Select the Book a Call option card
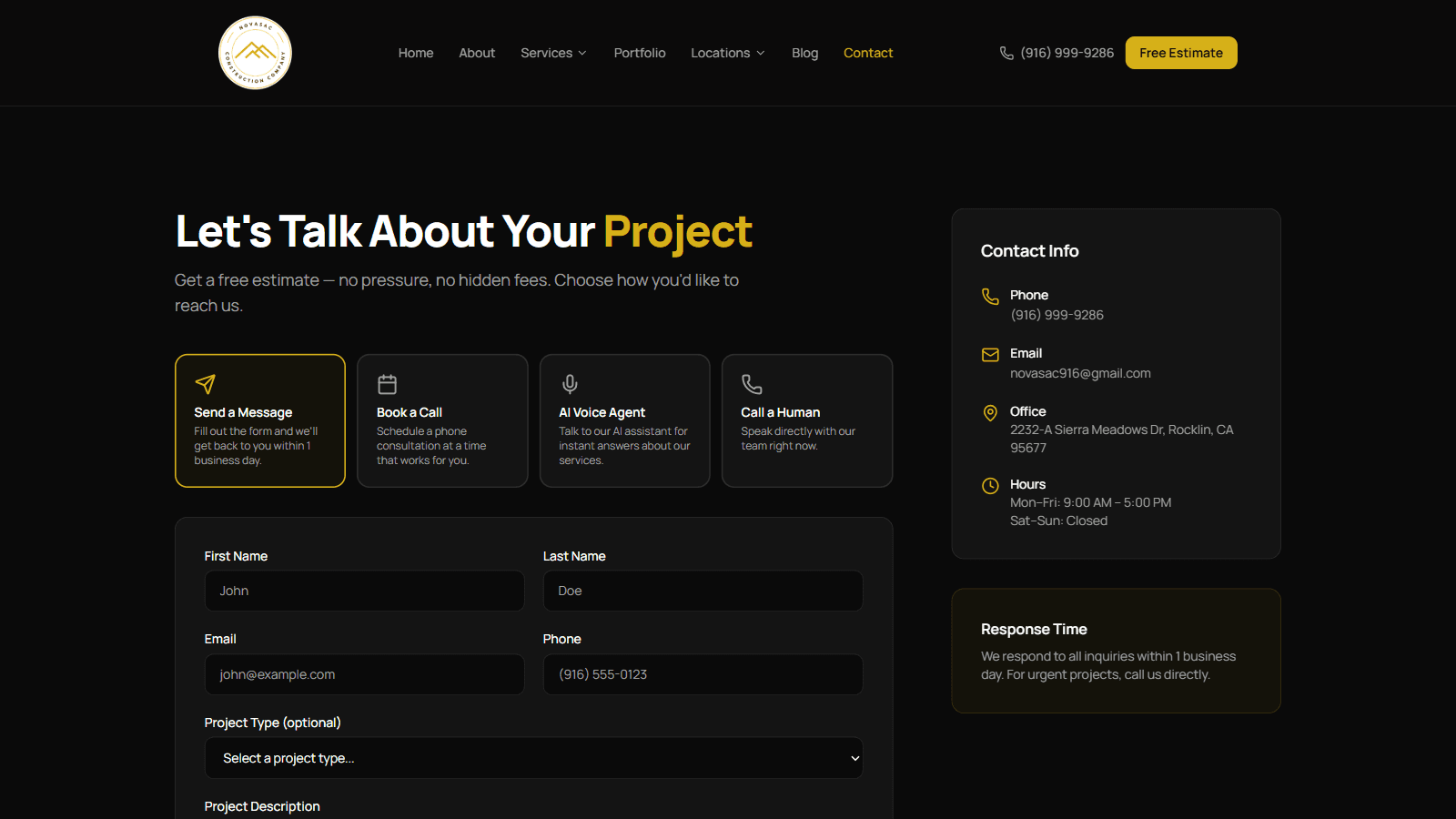The height and width of the screenshot is (819, 1456). (442, 420)
